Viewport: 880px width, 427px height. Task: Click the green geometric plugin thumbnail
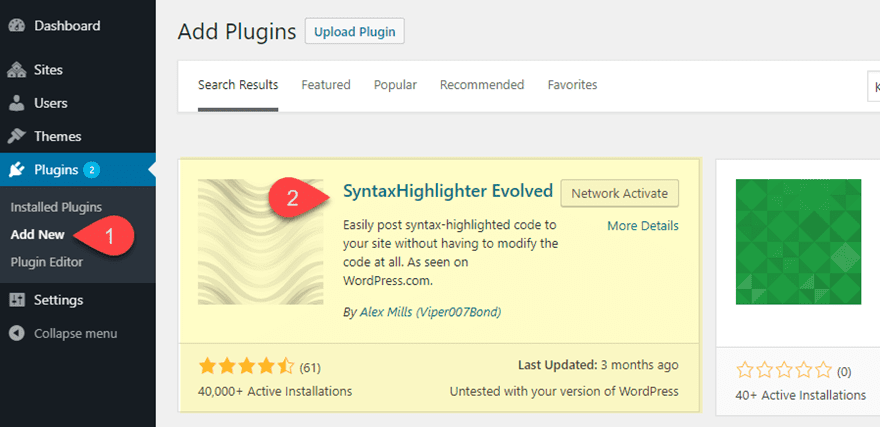point(799,242)
